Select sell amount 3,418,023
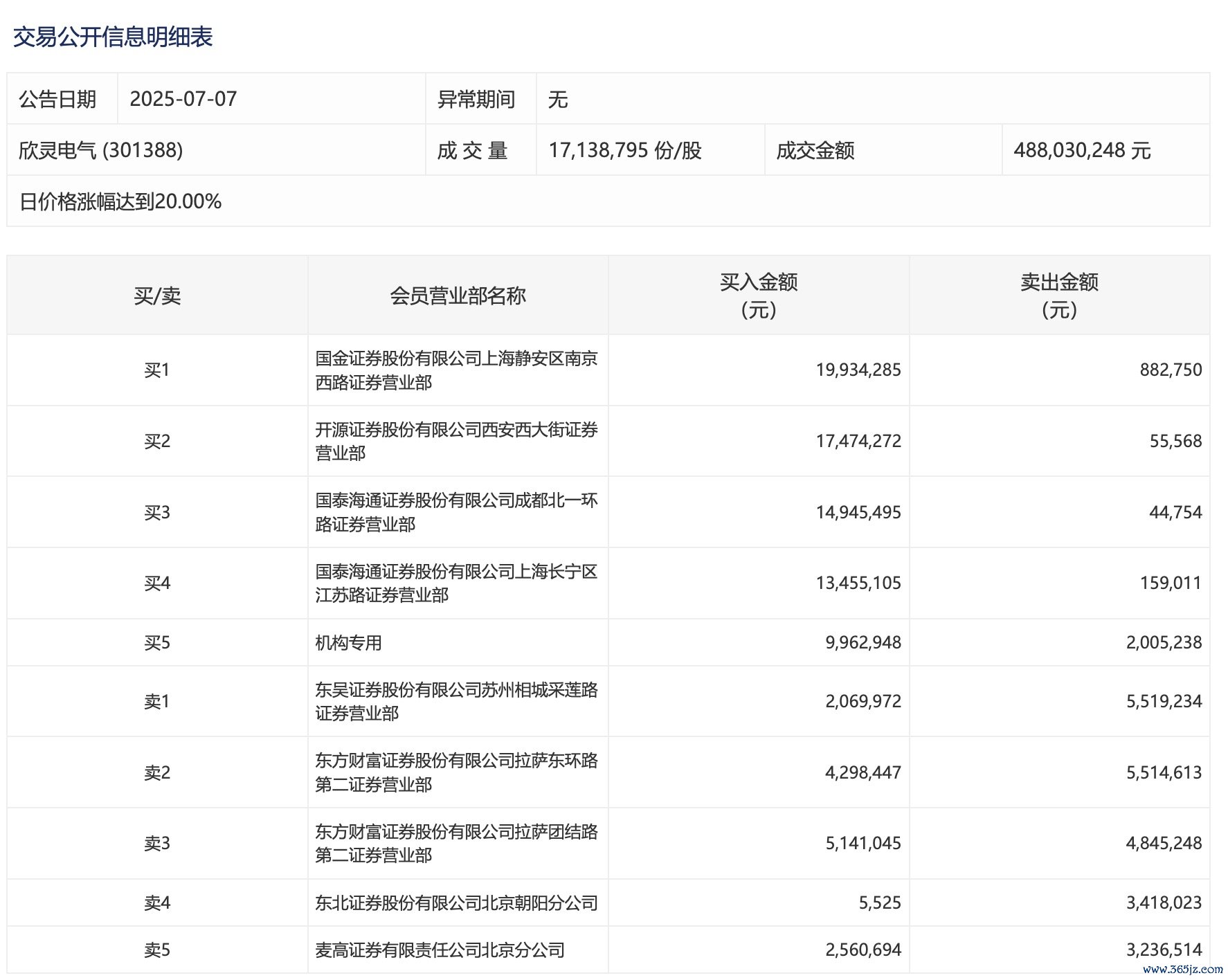Image resolution: width=1228 pixels, height=980 pixels. coord(1164,903)
